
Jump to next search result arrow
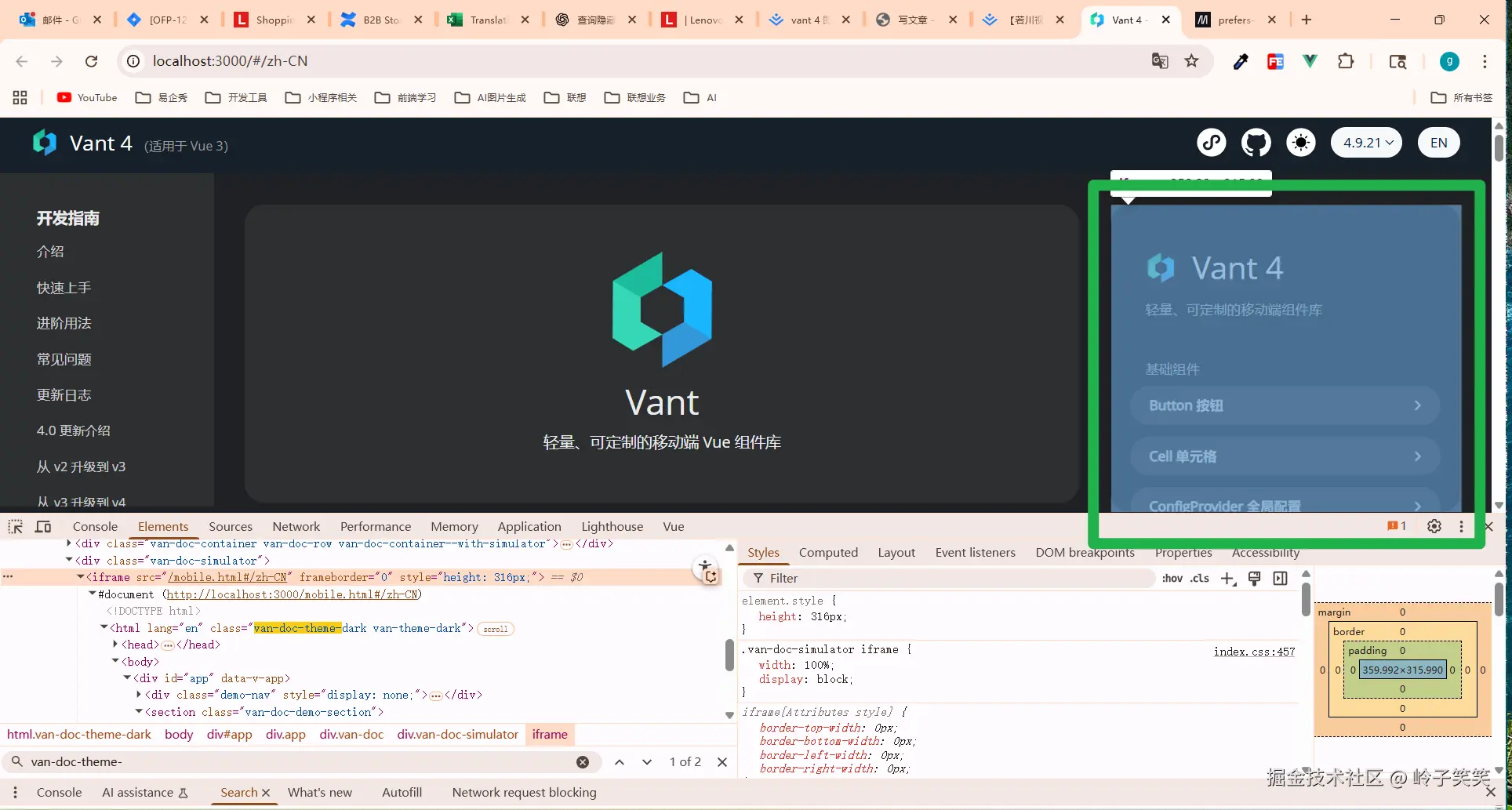[x=647, y=762]
